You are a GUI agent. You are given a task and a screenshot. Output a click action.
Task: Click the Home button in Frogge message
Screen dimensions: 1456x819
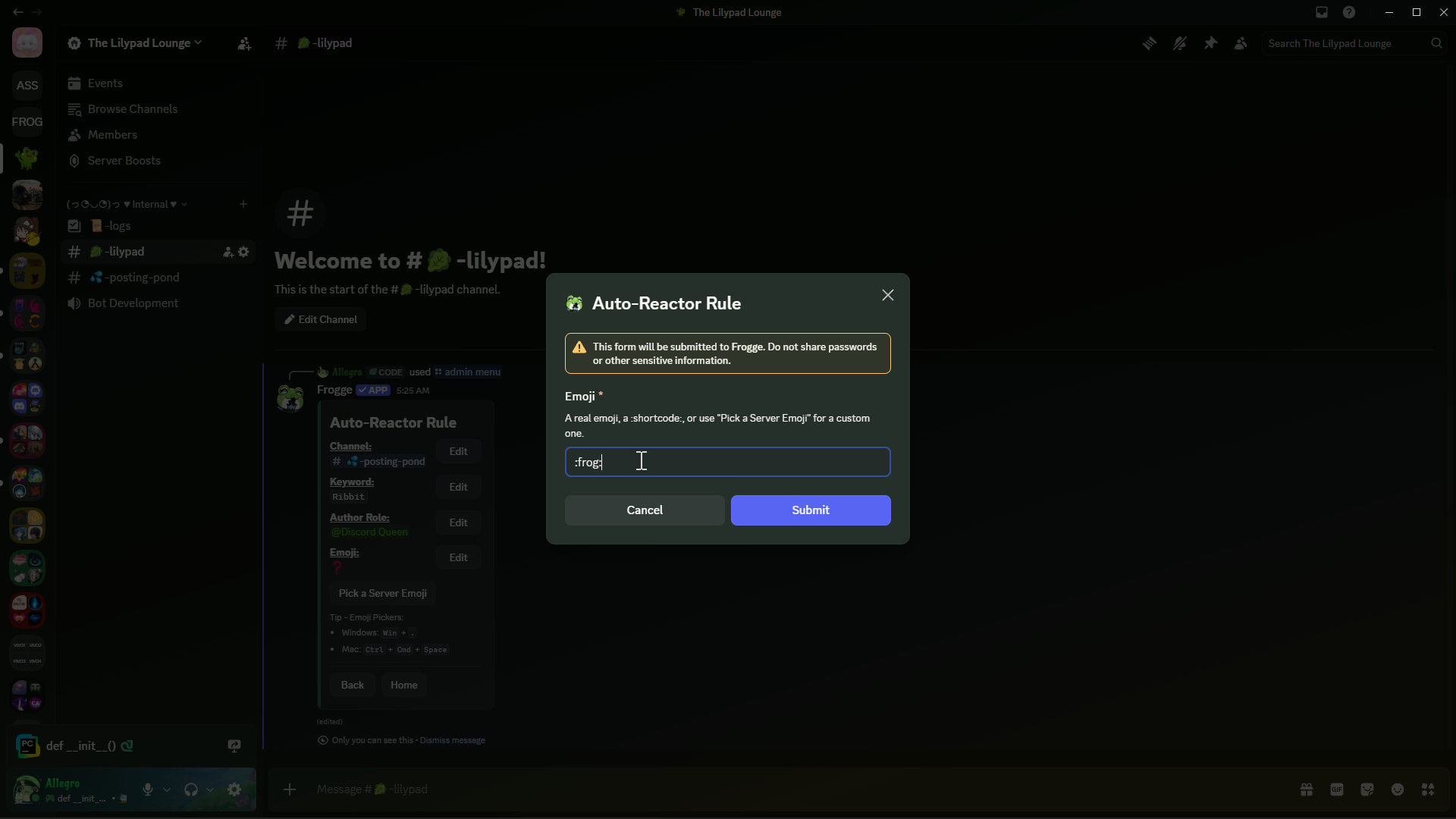[x=403, y=685]
